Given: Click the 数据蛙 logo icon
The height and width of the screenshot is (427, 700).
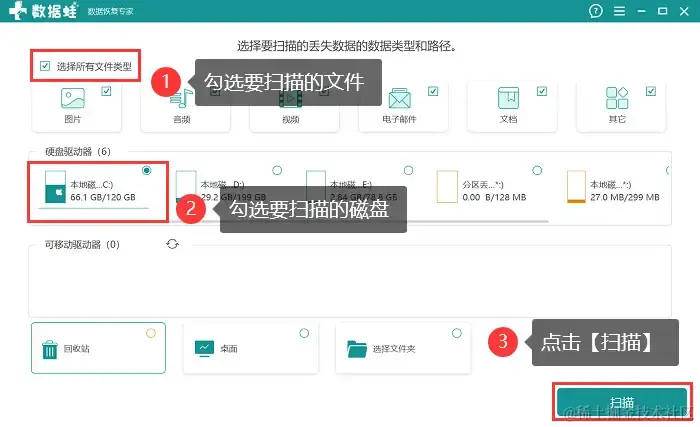Looking at the screenshot, I should pos(17,10).
